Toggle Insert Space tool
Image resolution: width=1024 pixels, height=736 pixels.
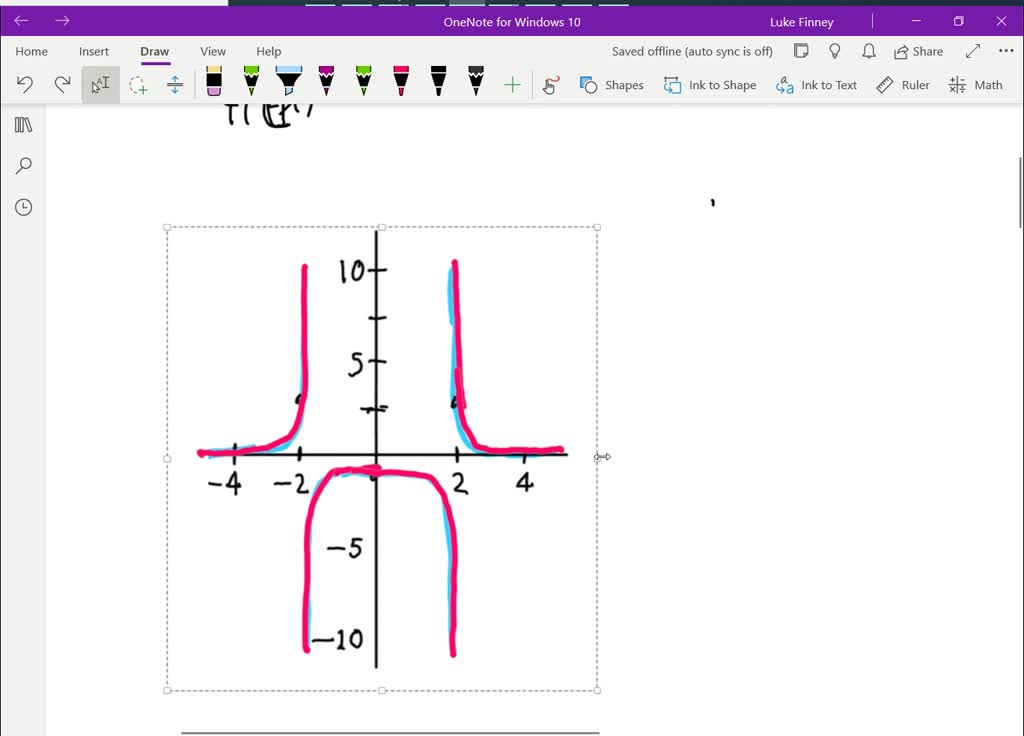click(175, 85)
